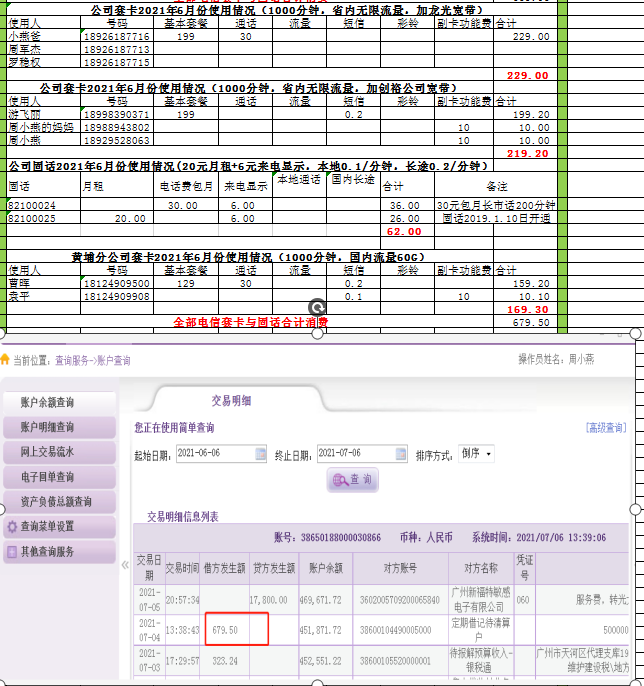Open the start date calendar picker
This screenshot has width=644, height=686.
261,454
